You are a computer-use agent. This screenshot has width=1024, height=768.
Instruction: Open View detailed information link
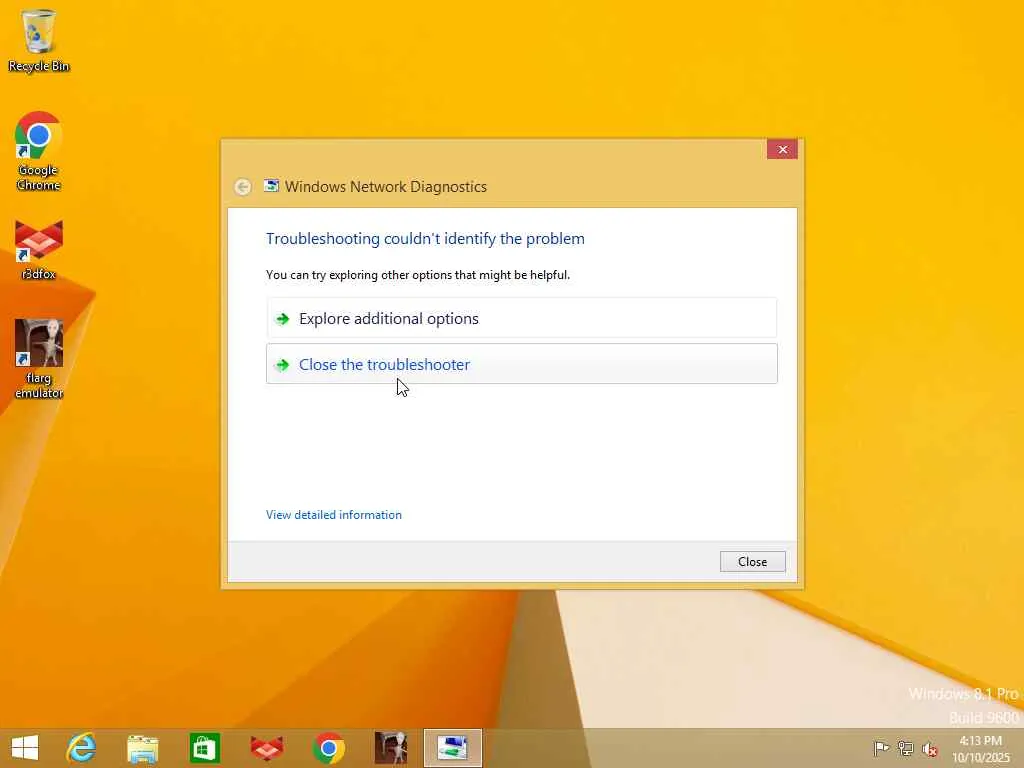pos(334,515)
